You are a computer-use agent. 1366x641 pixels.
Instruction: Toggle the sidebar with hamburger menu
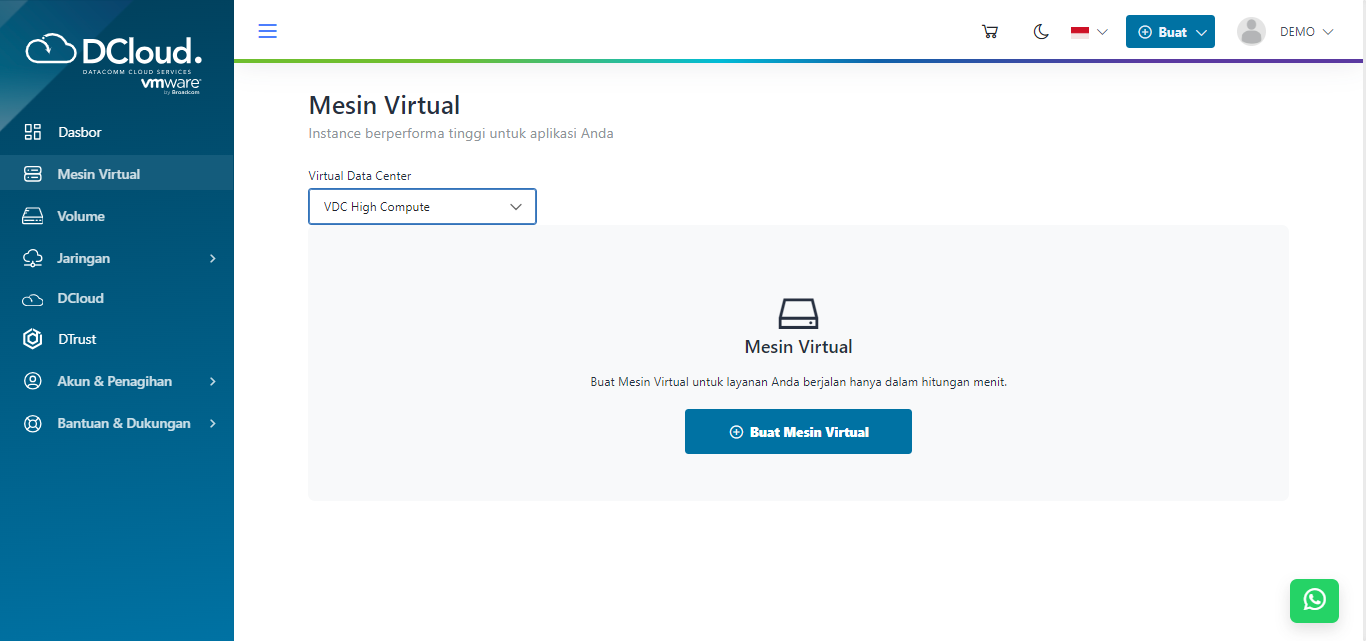267,30
